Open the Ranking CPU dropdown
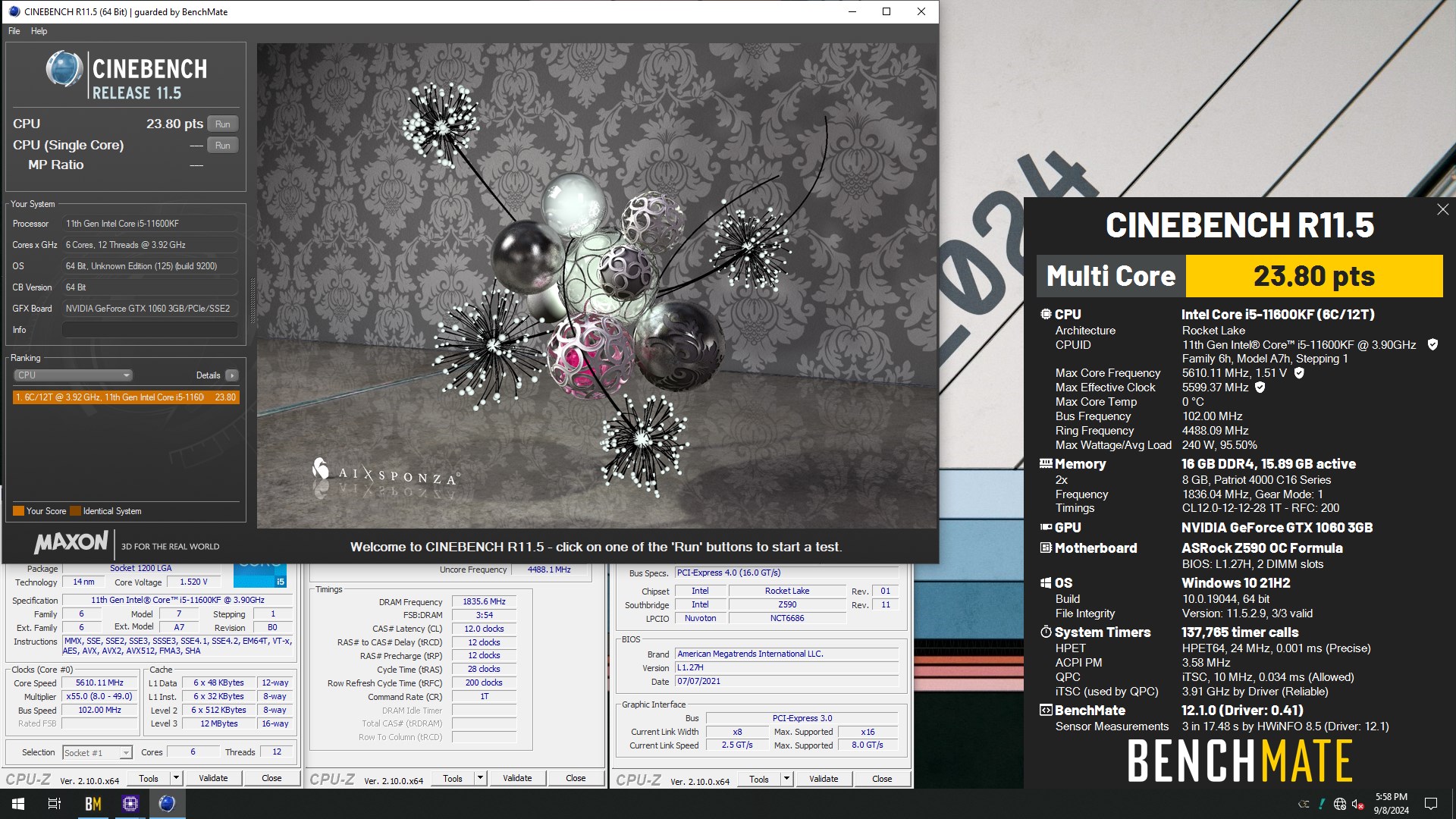The image size is (1456, 819). tap(73, 375)
